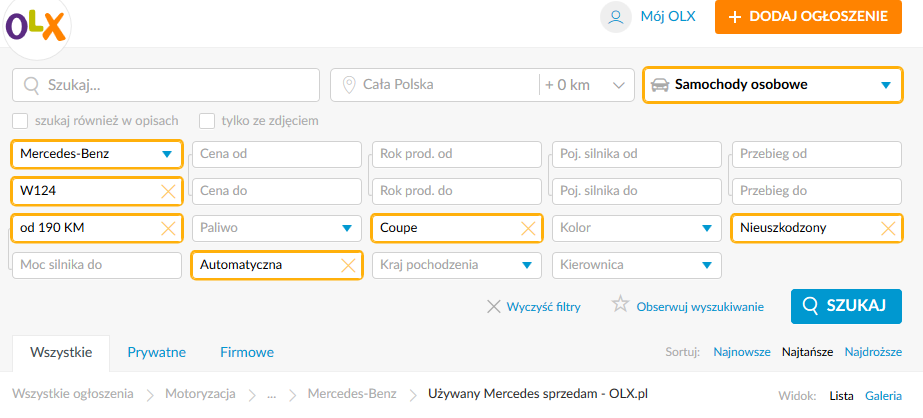
Task: Expand the Paliwo fuel dropdown
Action: point(277,228)
